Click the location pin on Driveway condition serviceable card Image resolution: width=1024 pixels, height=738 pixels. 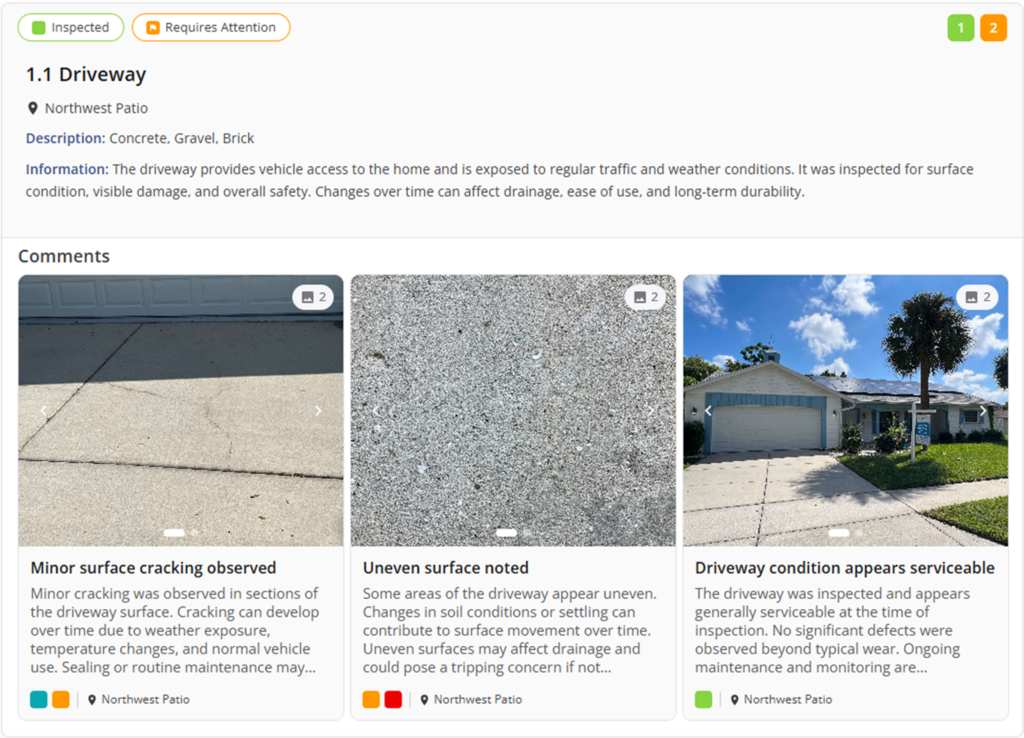[737, 699]
